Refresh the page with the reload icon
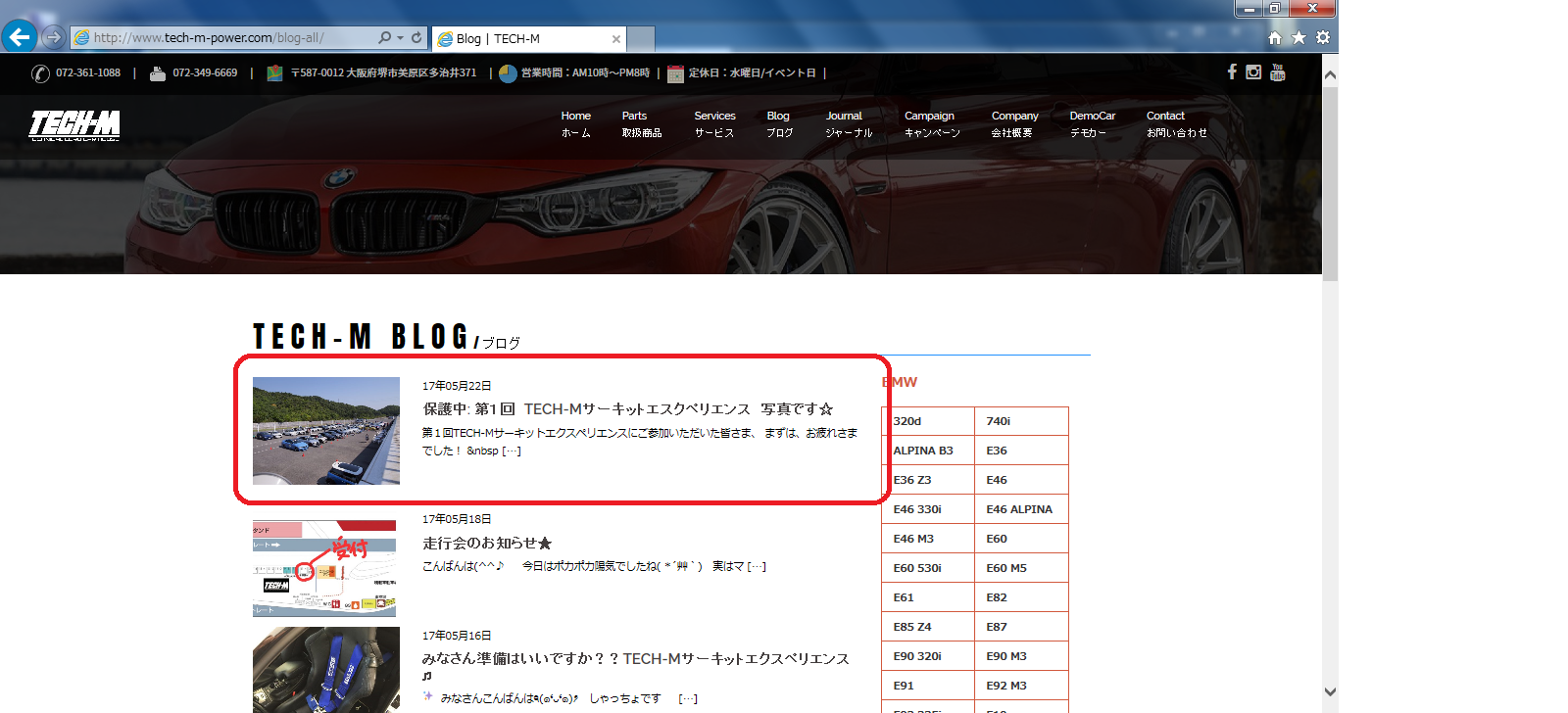 pos(416,37)
